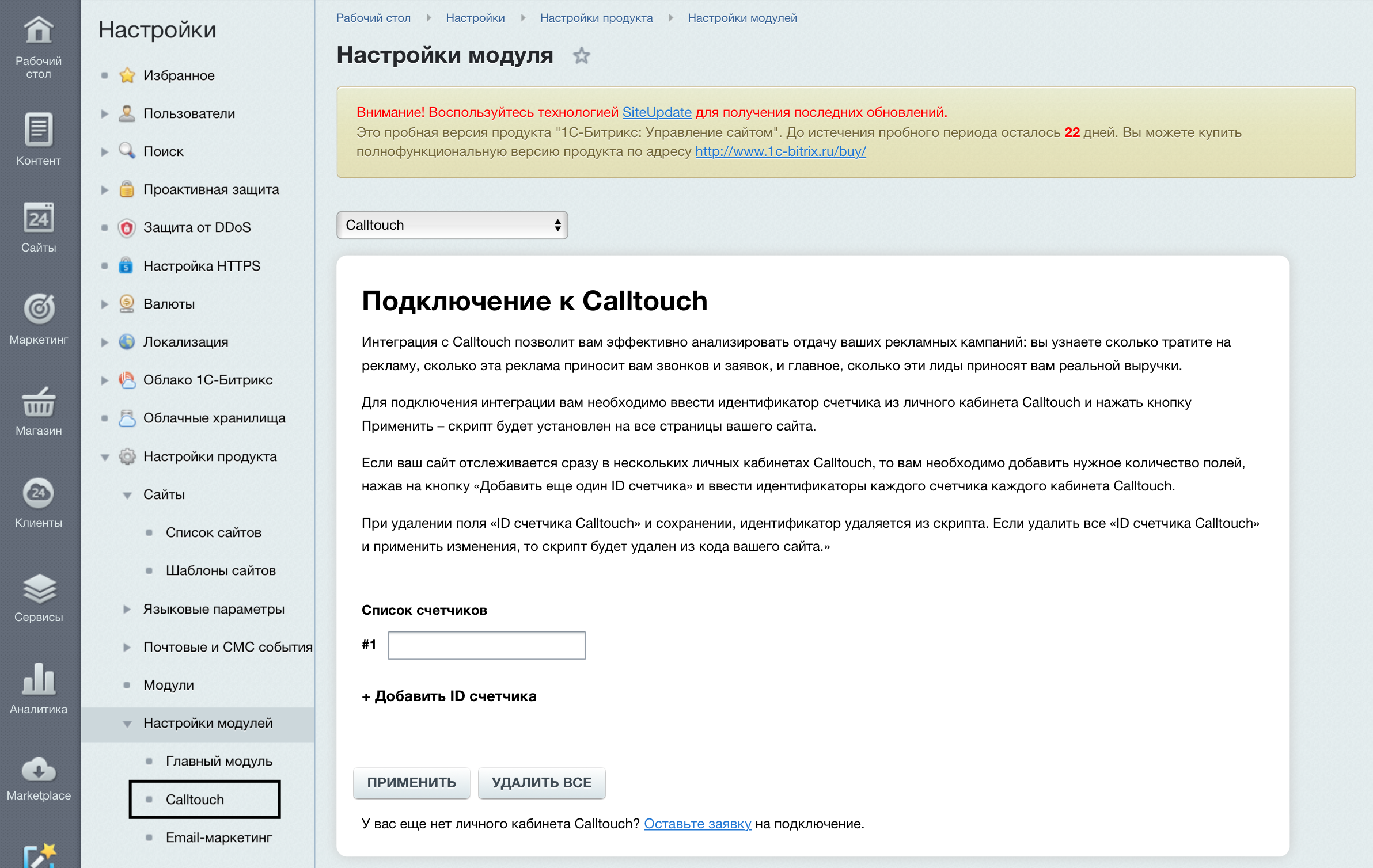
Task: Open the 1c-bitrix.ru/buy link
Action: point(780,151)
